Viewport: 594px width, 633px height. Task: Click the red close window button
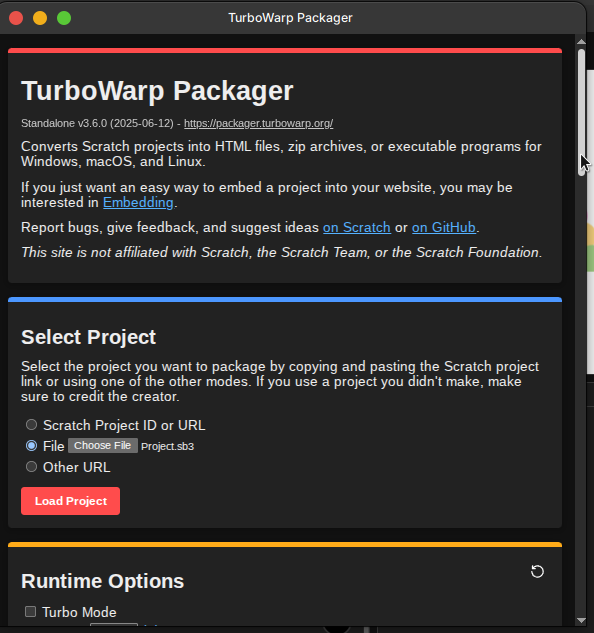16,18
